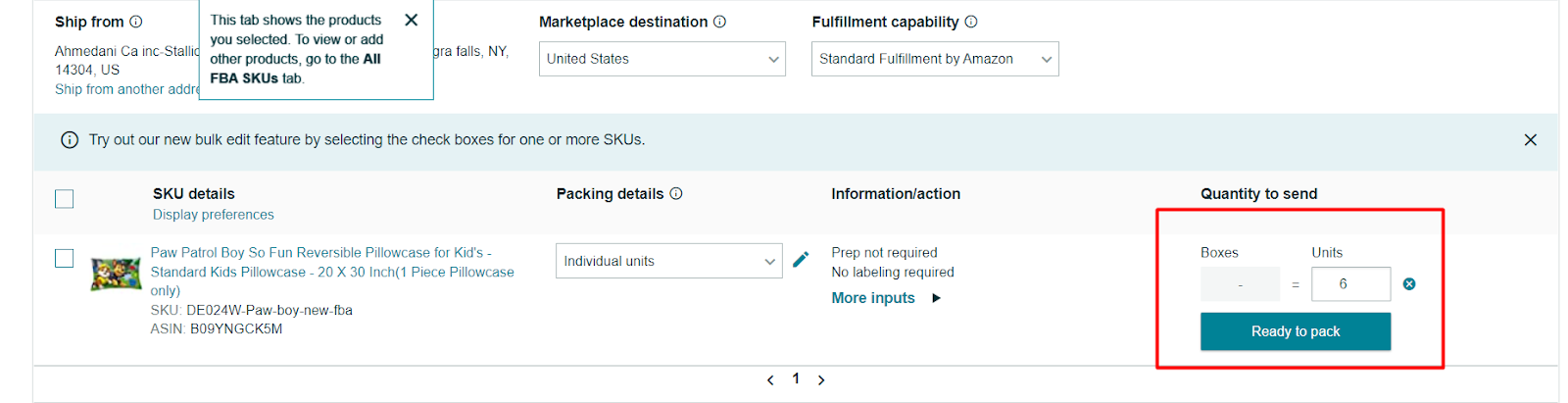Screen dimensions: 1568x403
Task: Click the Ready to pack button
Action: [x=1295, y=331]
